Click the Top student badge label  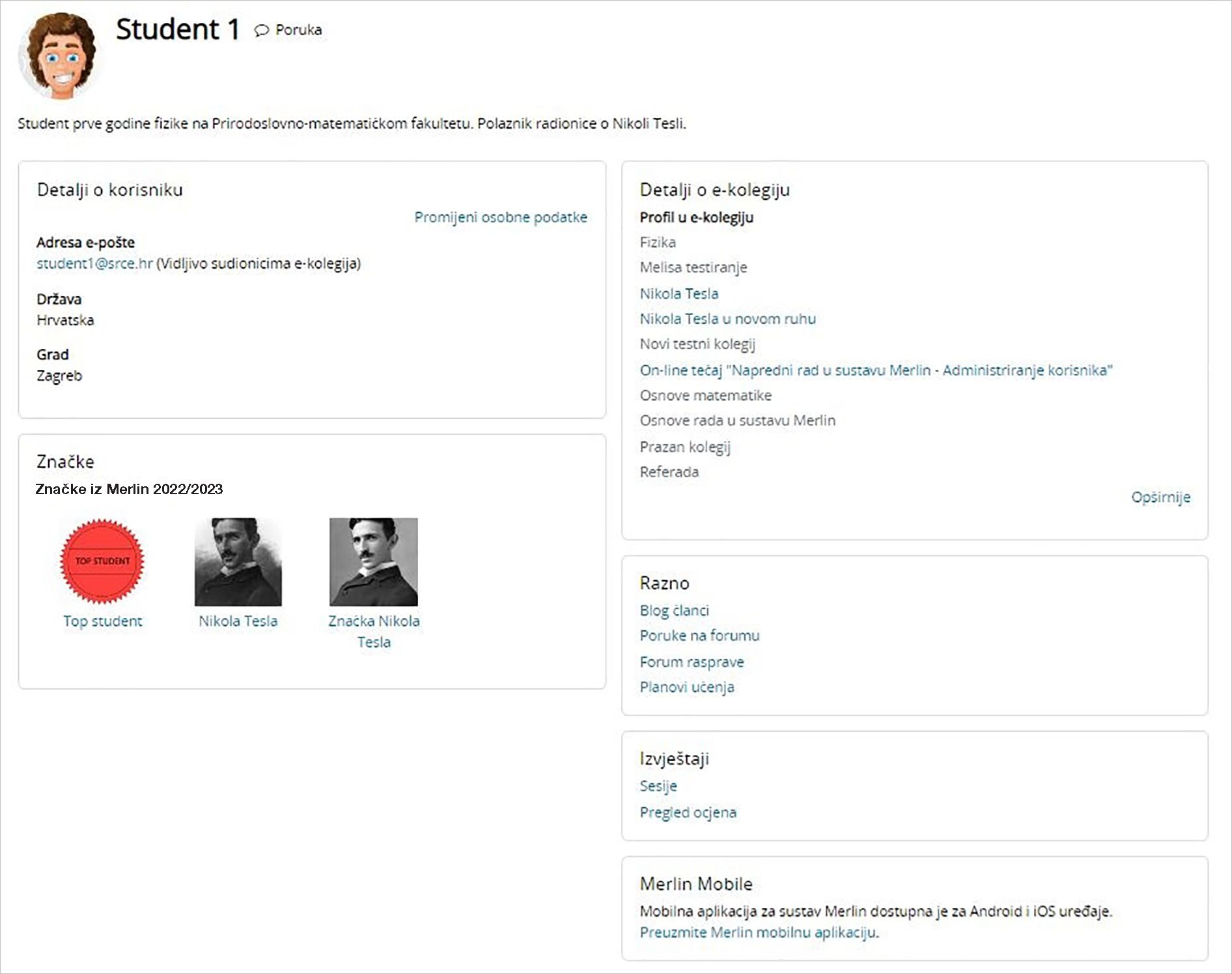[102, 621]
